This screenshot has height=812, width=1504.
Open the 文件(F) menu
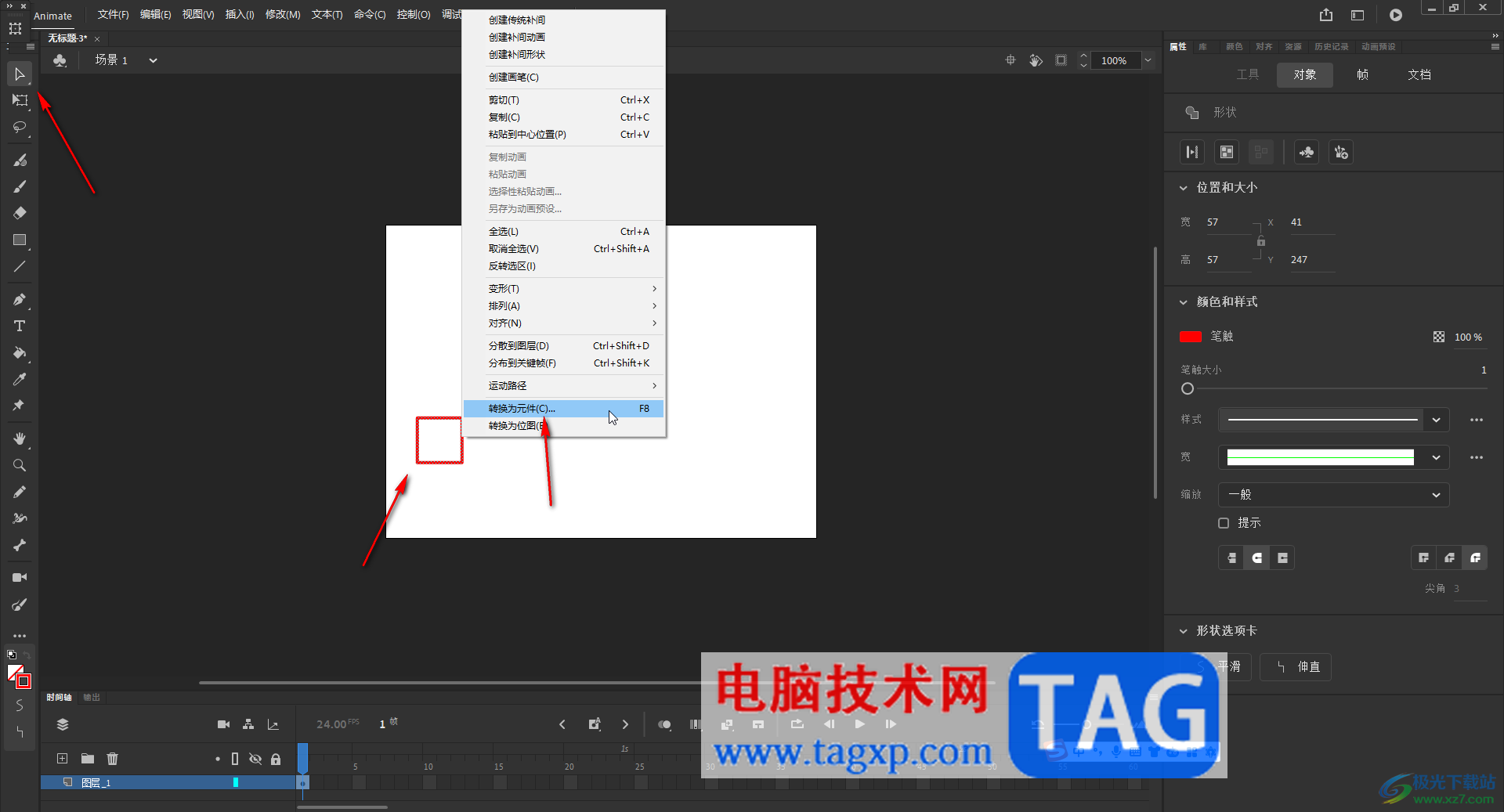tap(113, 15)
